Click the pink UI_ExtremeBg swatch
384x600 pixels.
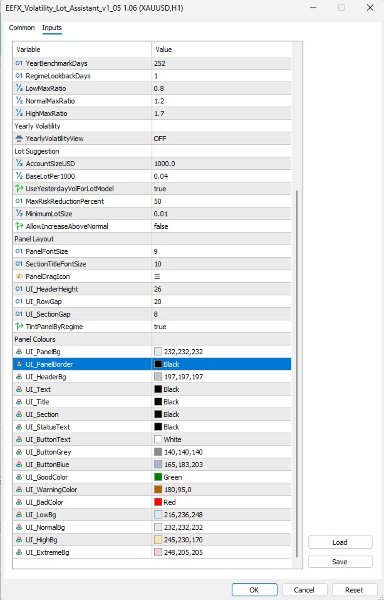158,553
